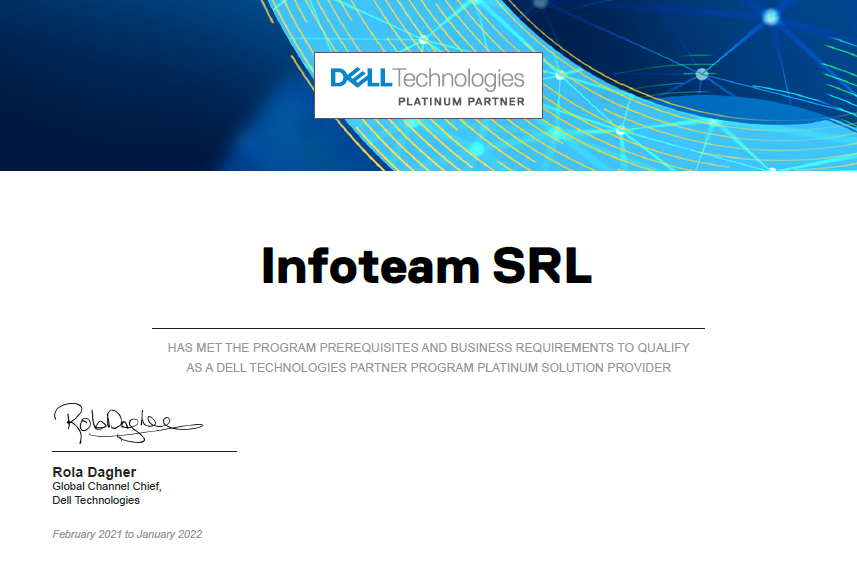Select the 'Infoteam SRL' company name
The image size is (857, 574).
(427, 266)
